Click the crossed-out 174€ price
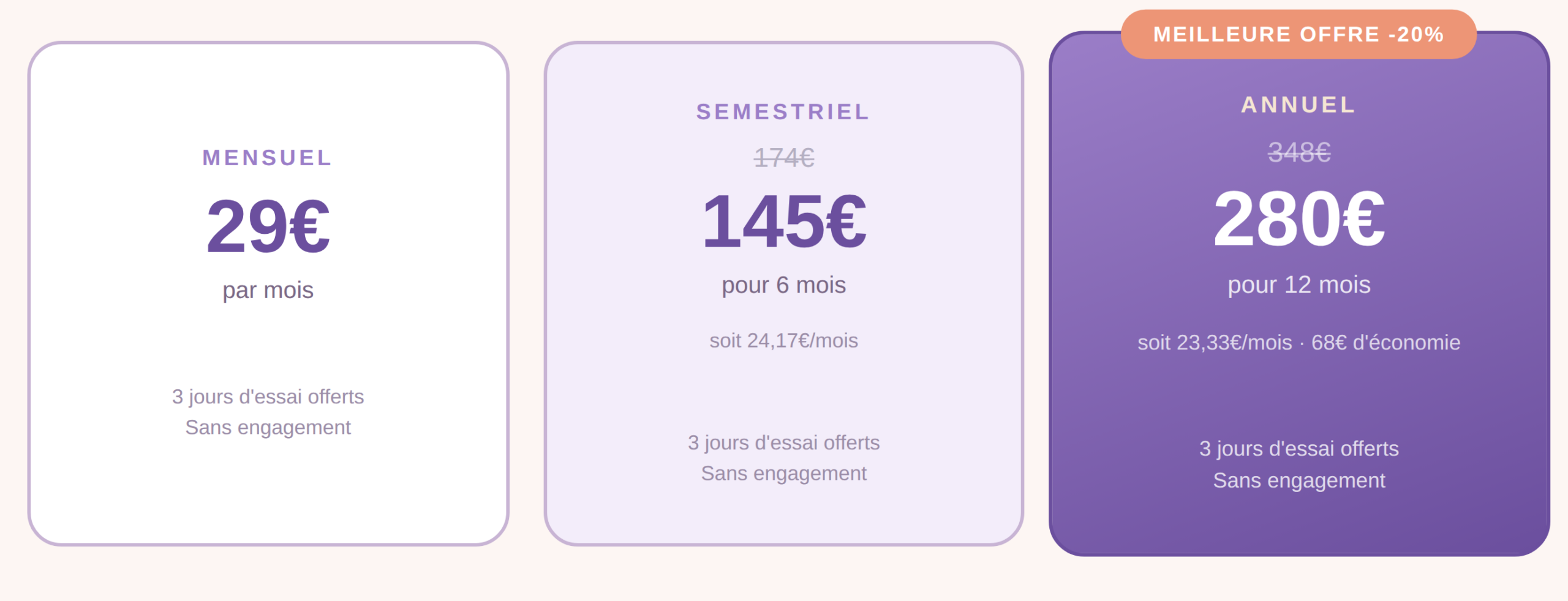 click(783, 158)
